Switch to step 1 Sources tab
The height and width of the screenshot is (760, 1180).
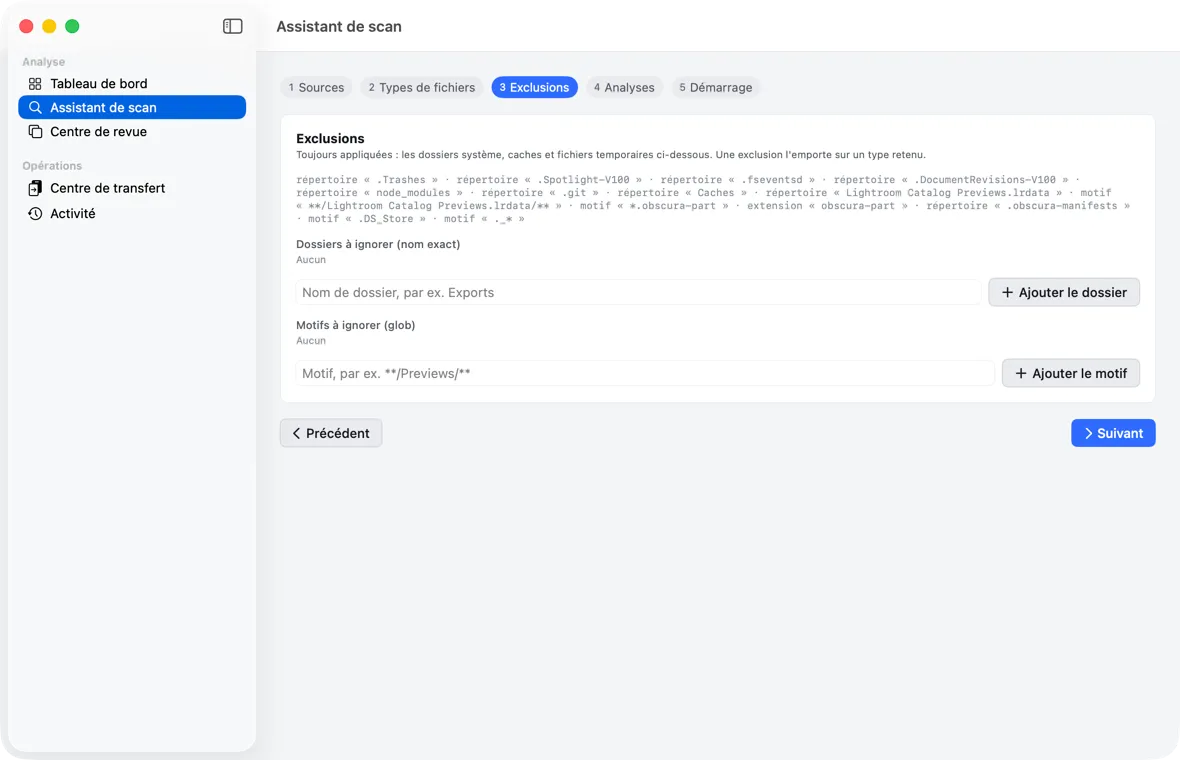pos(316,87)
